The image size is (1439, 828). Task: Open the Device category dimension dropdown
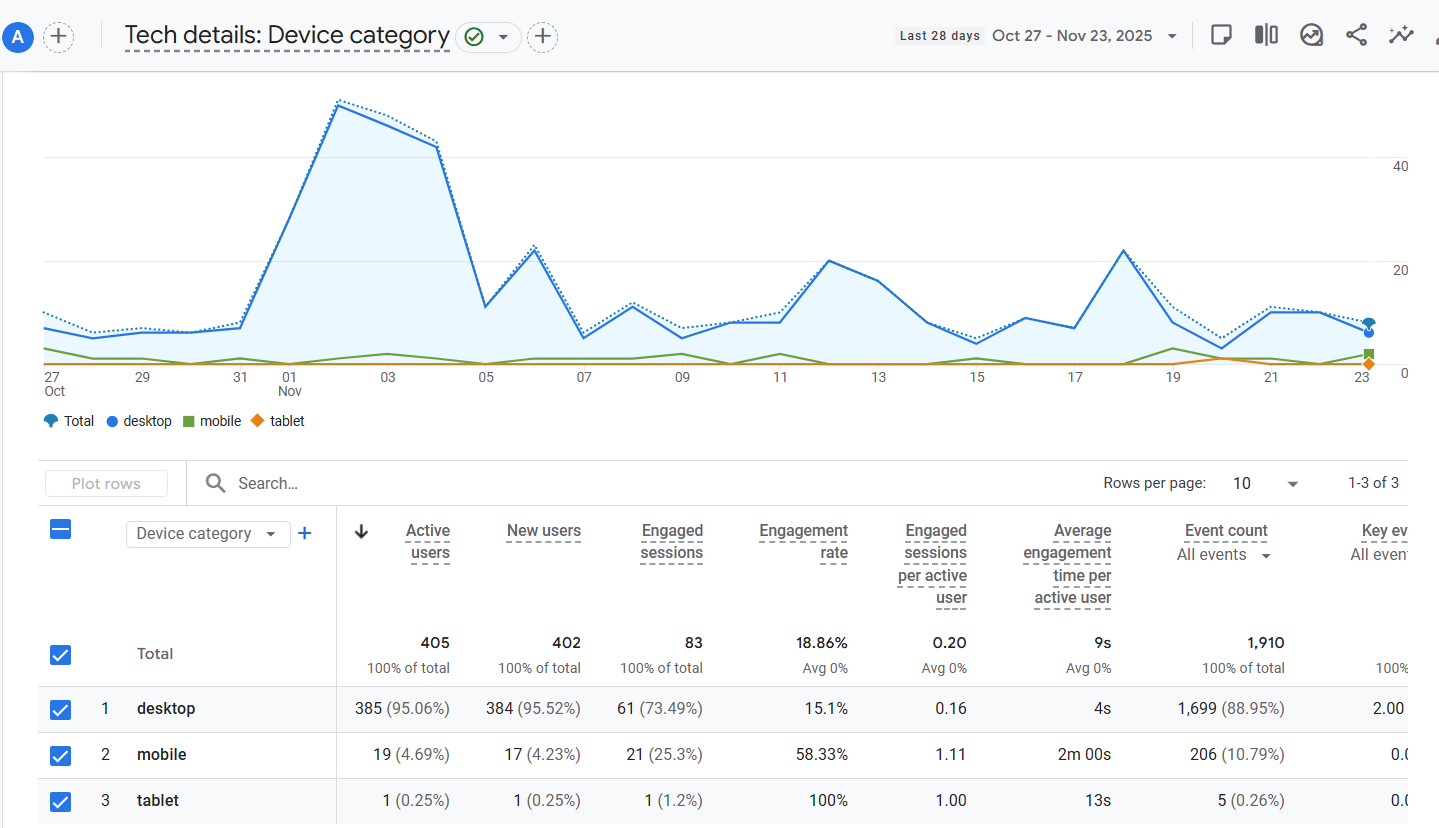[x=208, y=534]
